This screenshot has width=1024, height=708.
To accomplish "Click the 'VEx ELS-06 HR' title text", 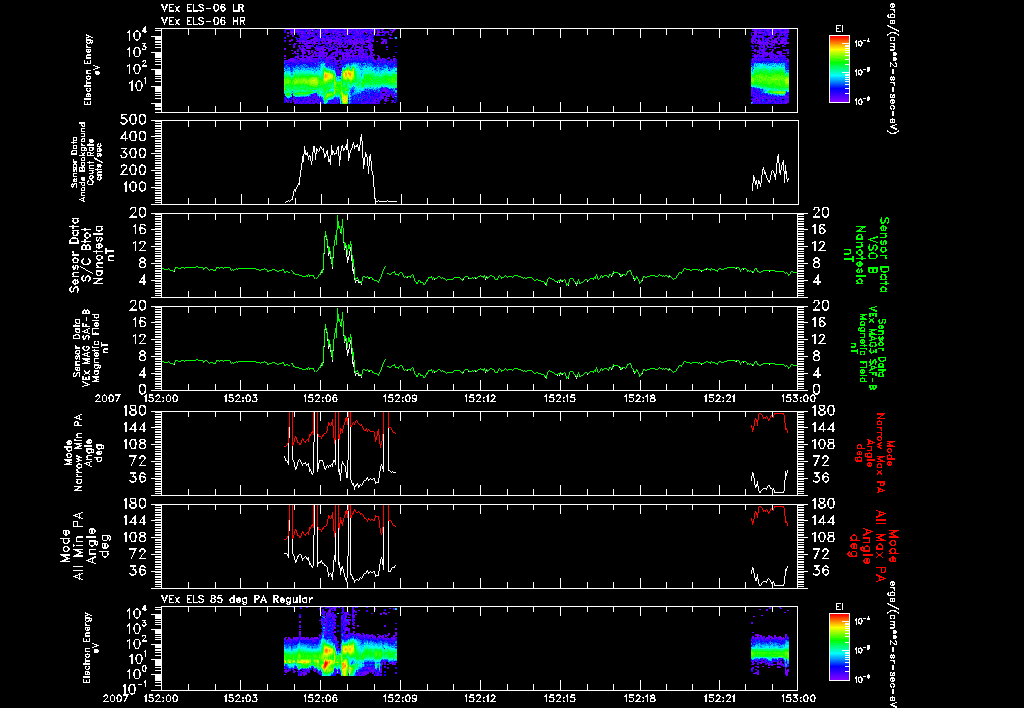I will pos(202,21).
